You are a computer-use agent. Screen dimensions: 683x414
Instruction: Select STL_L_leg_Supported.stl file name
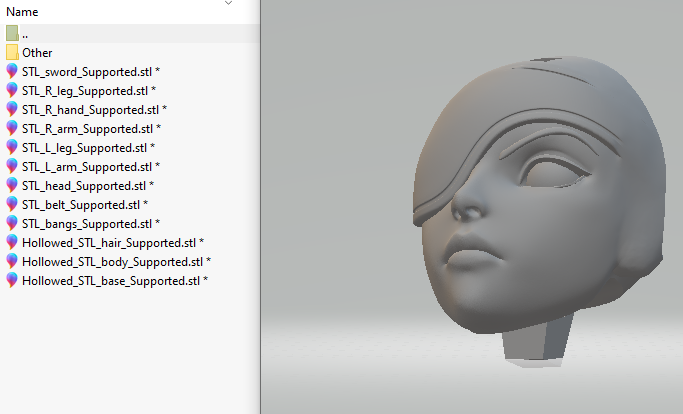[x=88, y=147]
